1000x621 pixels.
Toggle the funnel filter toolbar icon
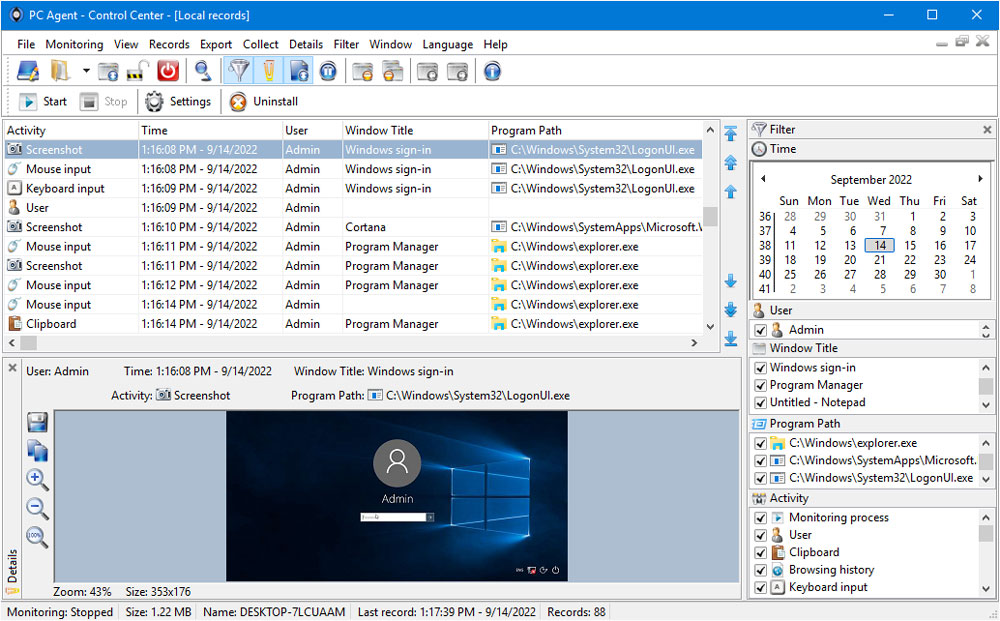[x=239, y=71]
